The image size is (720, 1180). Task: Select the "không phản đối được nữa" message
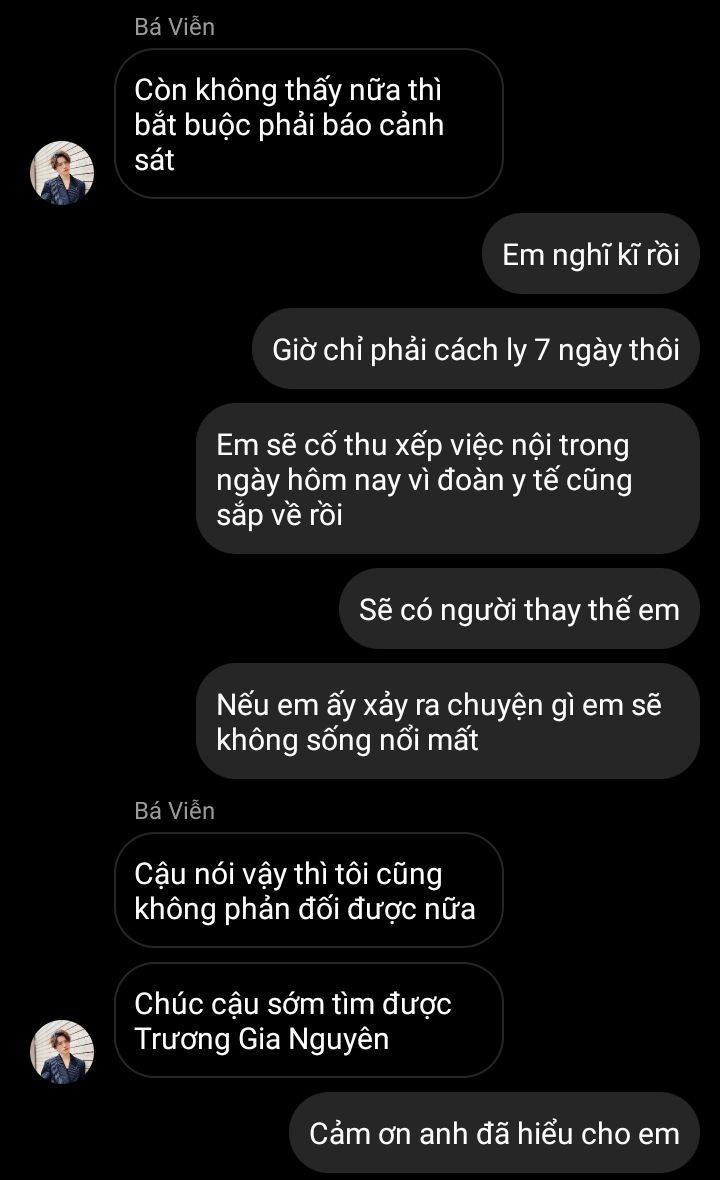(x=308, y=890)
